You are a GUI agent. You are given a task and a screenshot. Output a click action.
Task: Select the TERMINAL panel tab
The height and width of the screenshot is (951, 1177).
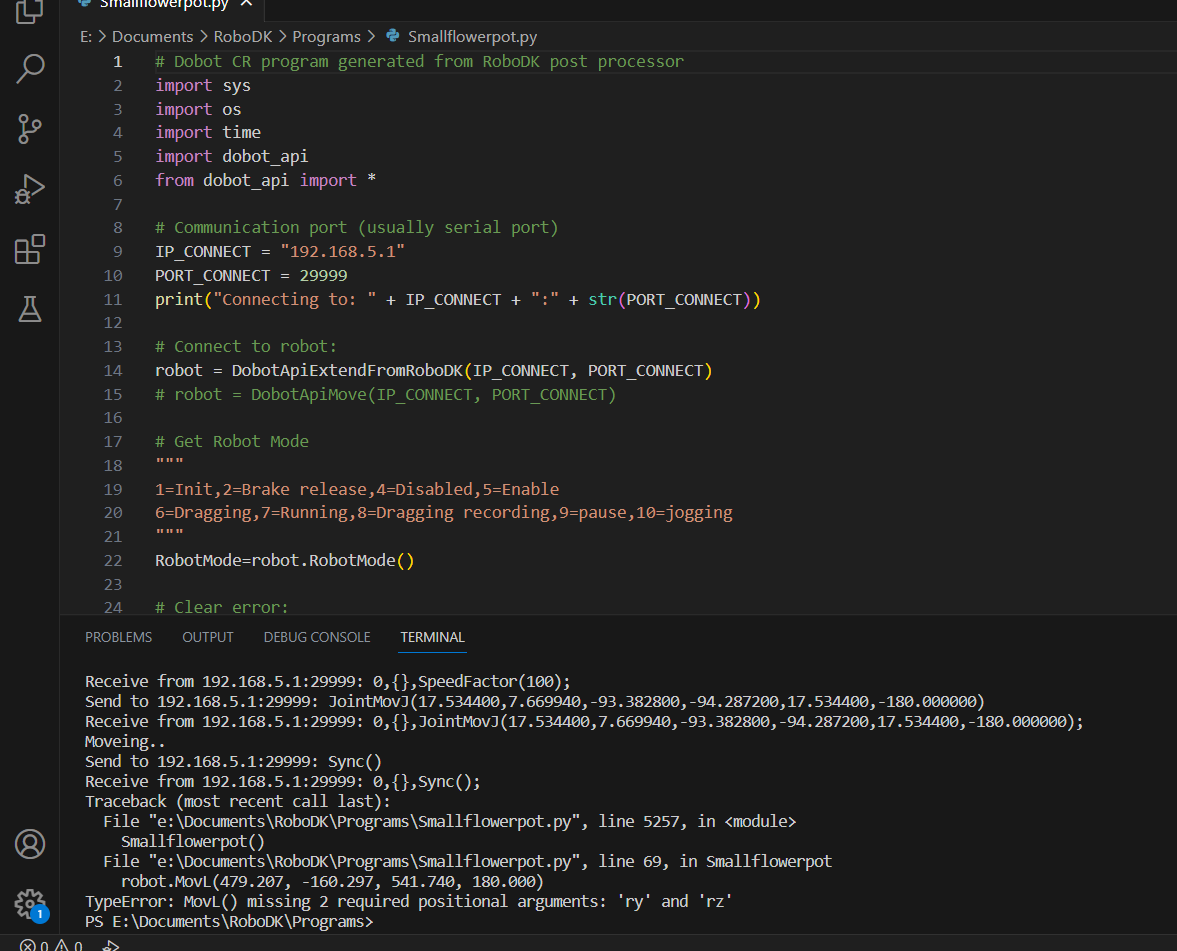click(x=432, y=637)
